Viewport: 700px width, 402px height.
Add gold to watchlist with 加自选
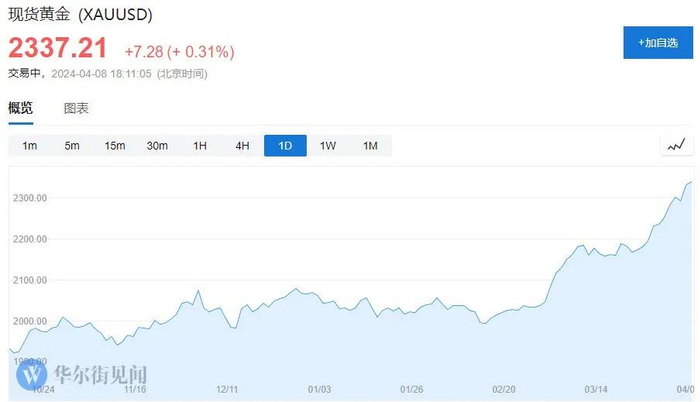point(657,43)
